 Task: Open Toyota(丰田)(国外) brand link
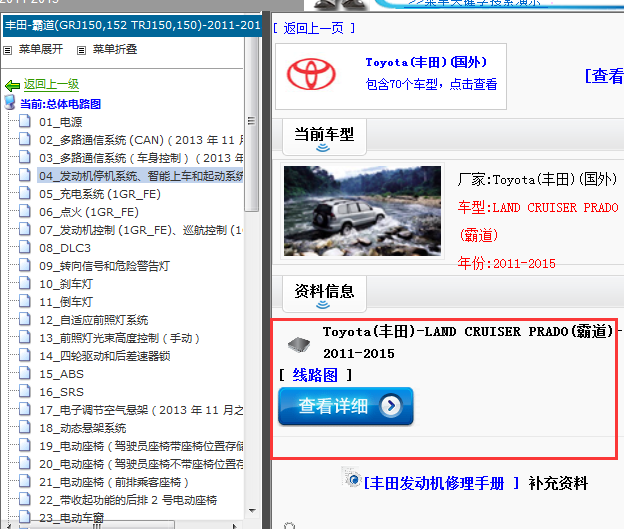[426, 62]
